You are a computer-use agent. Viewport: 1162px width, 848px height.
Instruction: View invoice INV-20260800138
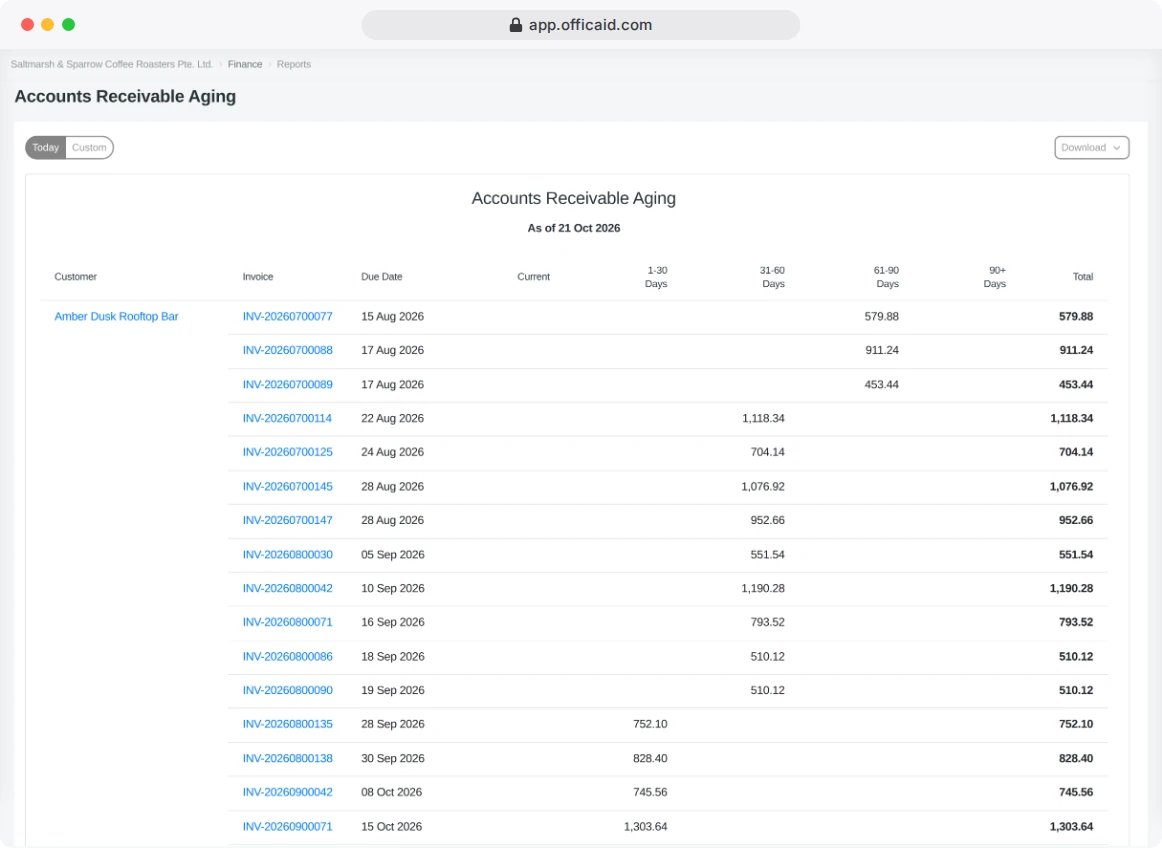(x=288, y=759)
